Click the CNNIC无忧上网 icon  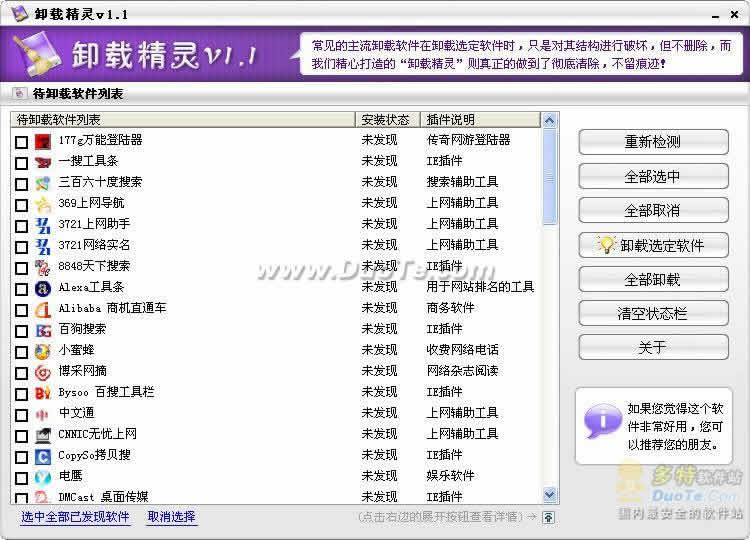(43, 436)
